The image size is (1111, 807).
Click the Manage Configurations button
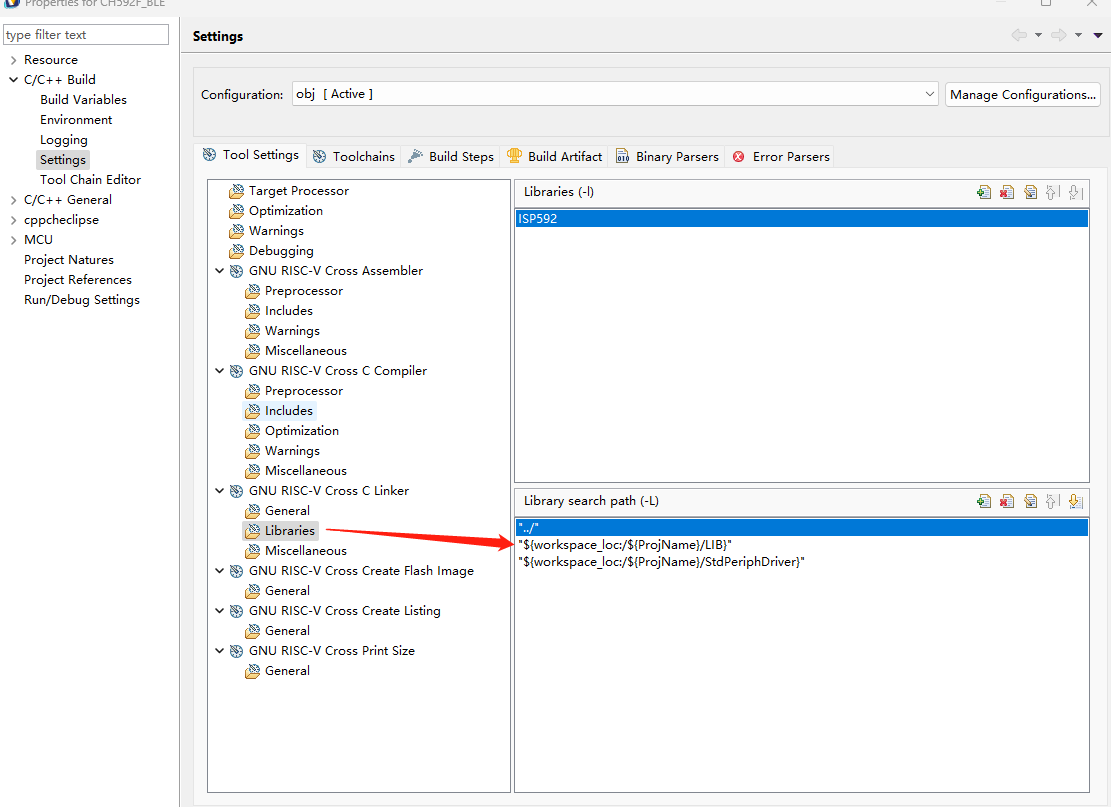1022,94
